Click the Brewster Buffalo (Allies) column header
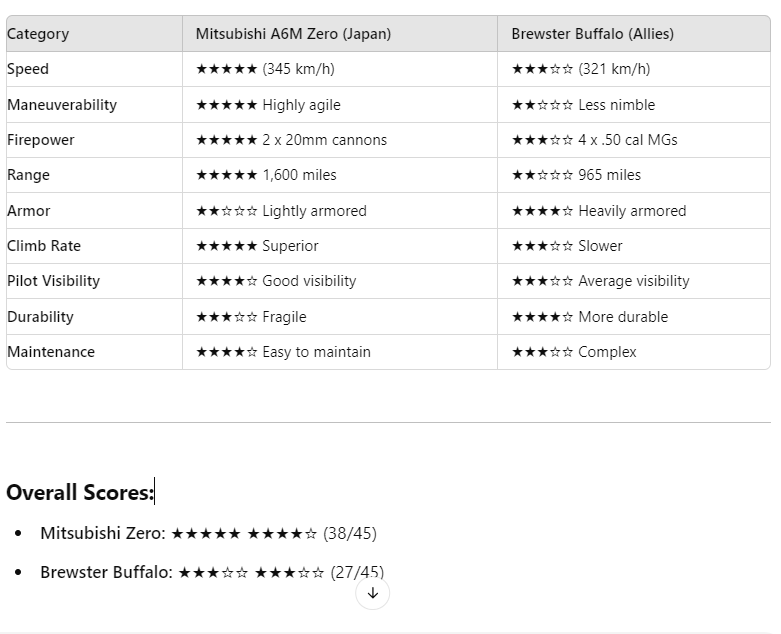The height and width of the screenshot is (634, 781). (x=634, y=33)
